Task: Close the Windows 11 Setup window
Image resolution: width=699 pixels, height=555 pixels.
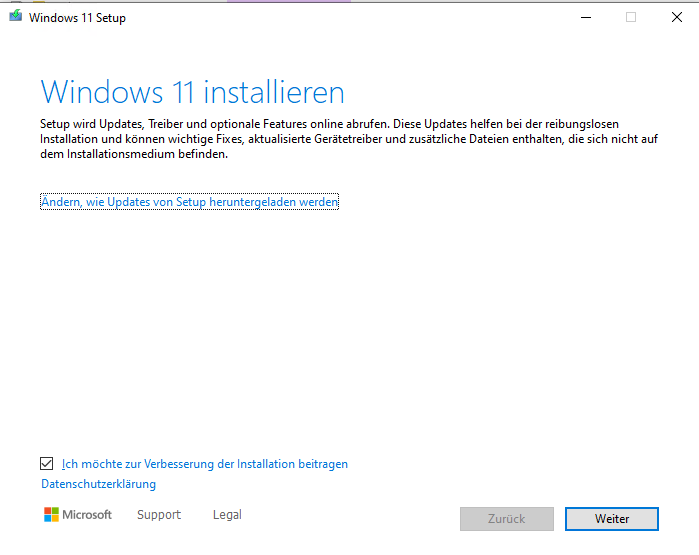Action: point(677,17)
